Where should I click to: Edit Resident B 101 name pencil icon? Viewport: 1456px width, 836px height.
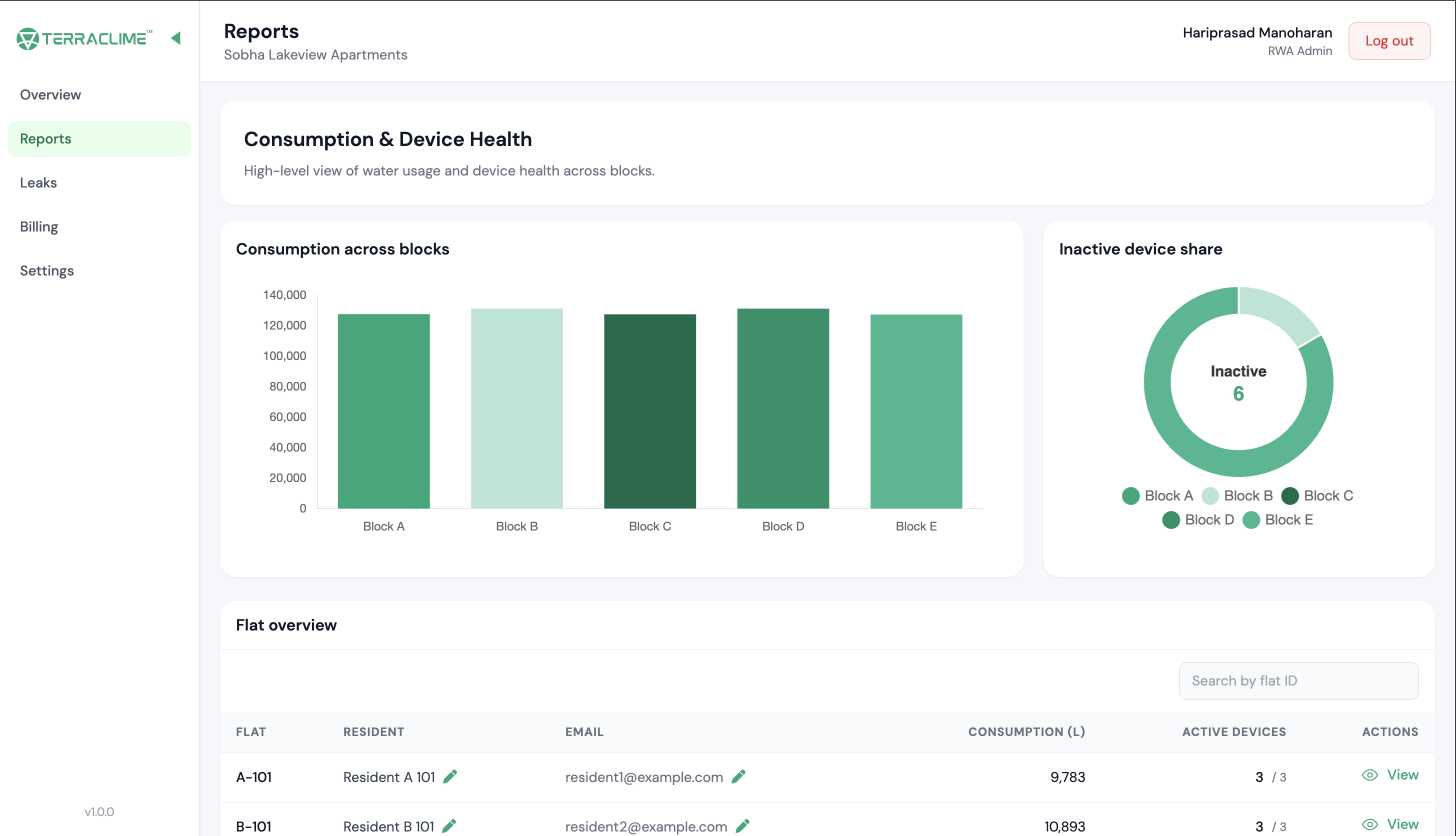point(449,825)
